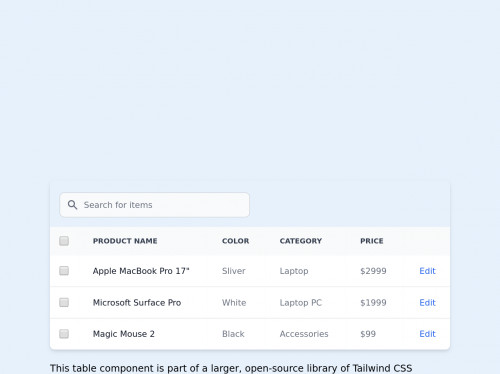Click the $2999 price cell
This screenshot has width=500, height=374.
373,271
